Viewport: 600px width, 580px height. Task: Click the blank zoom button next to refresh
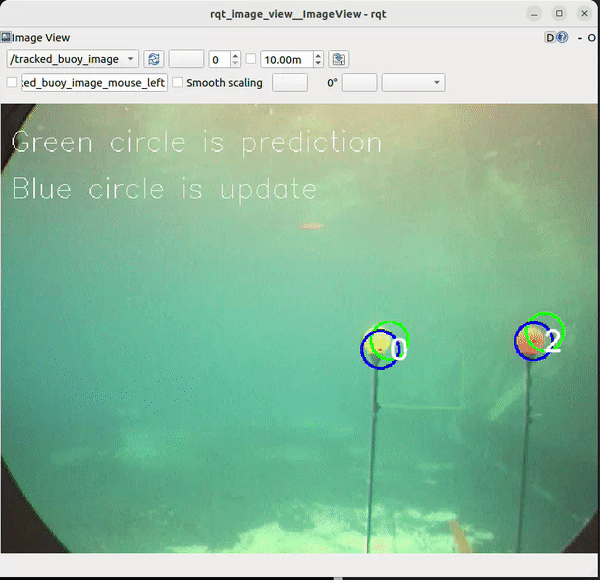click(186, 59)
